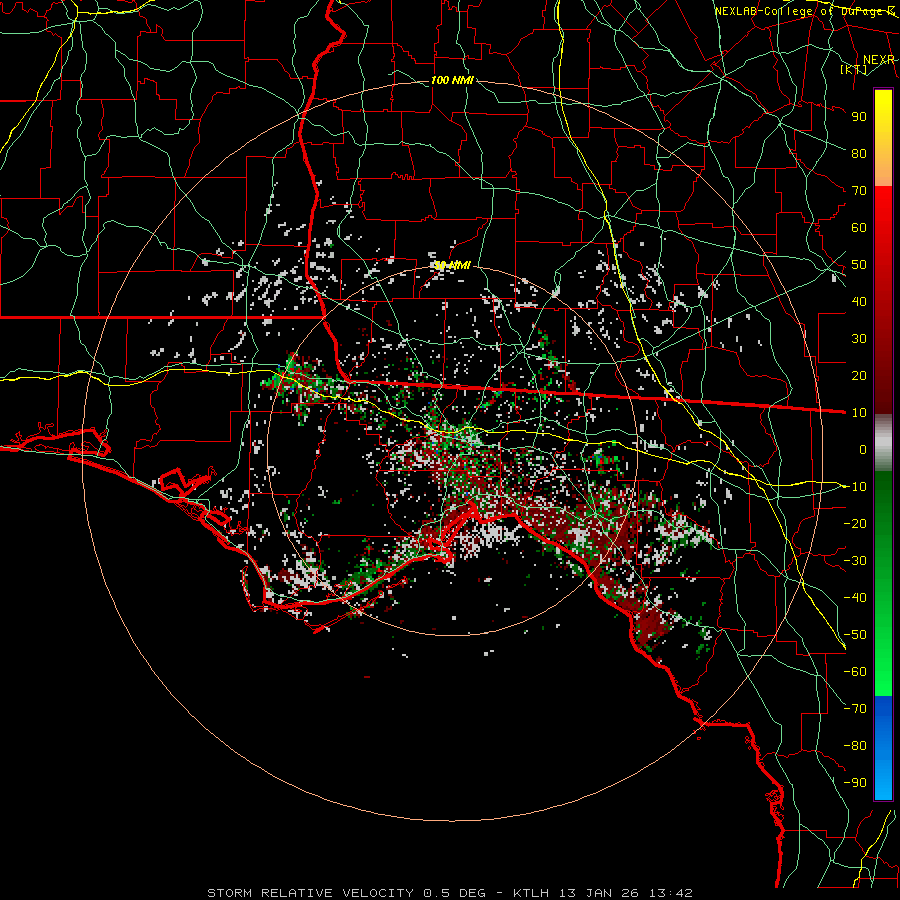This screenshot has width=900, height=900.
Task: Click the positive 20 value on the color scale
Action: 859,375
